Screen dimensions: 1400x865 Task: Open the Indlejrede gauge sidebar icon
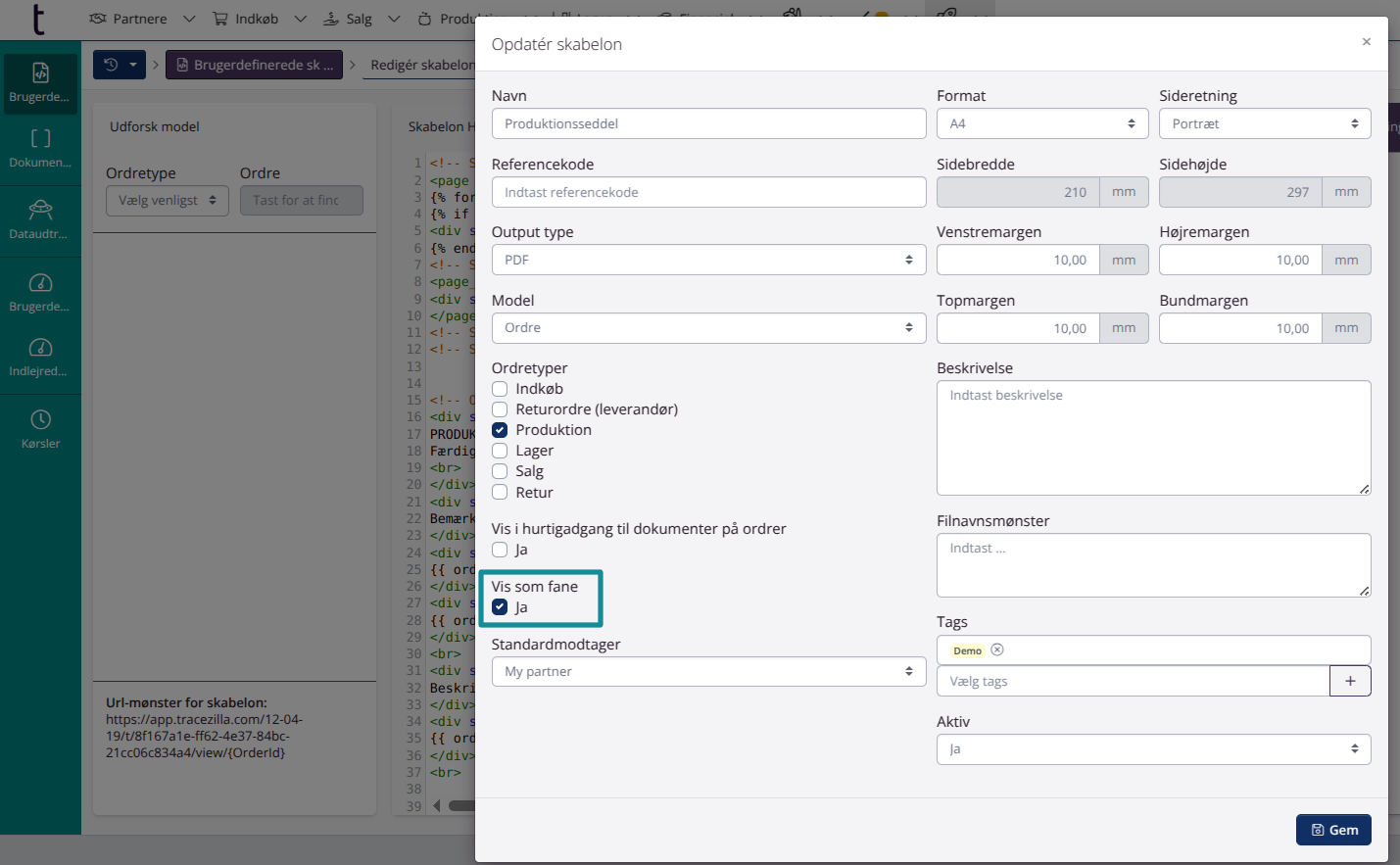tap(40, 357)
